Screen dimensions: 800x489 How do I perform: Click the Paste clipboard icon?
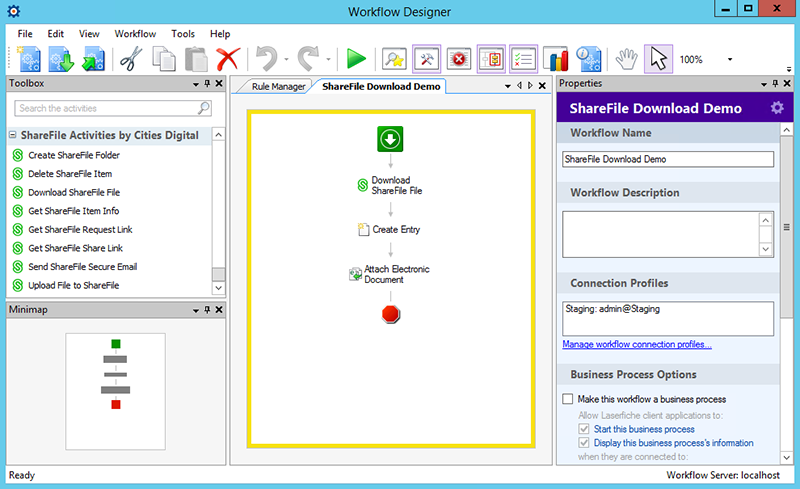[x=196, y=59]
